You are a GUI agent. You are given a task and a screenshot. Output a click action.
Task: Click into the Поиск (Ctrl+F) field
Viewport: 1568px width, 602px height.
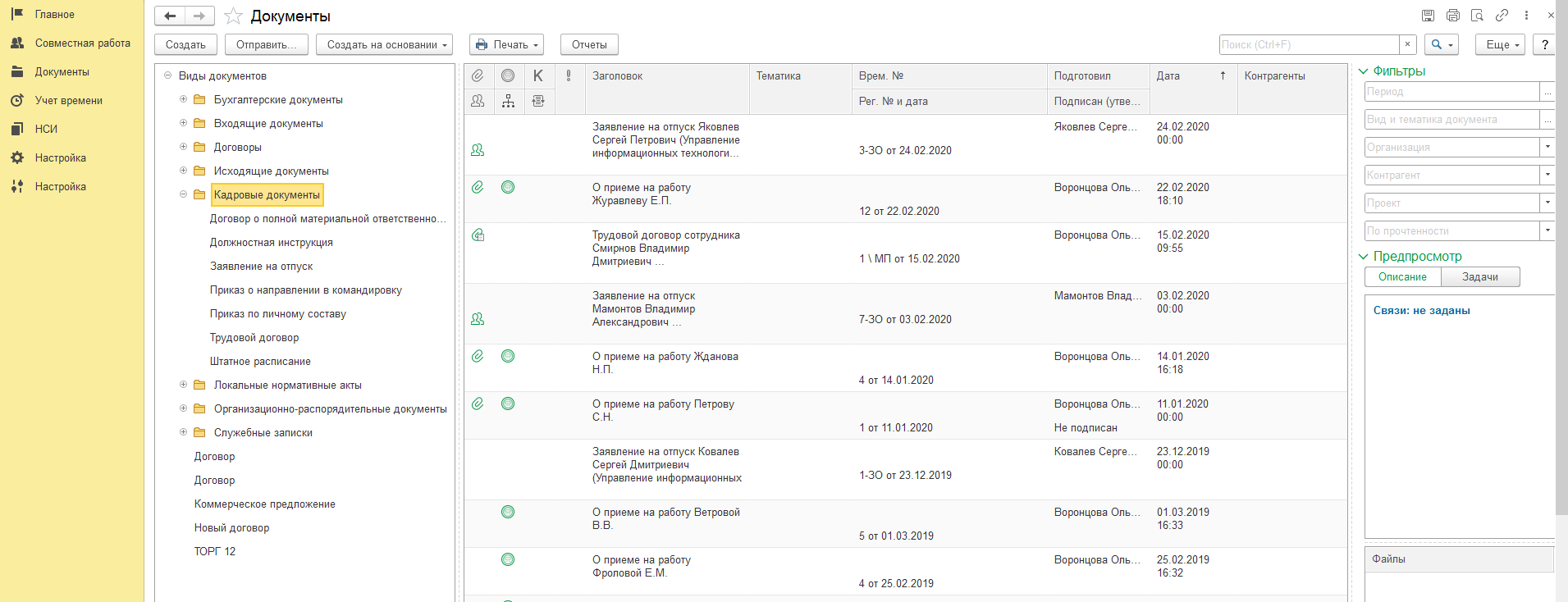1309,44
